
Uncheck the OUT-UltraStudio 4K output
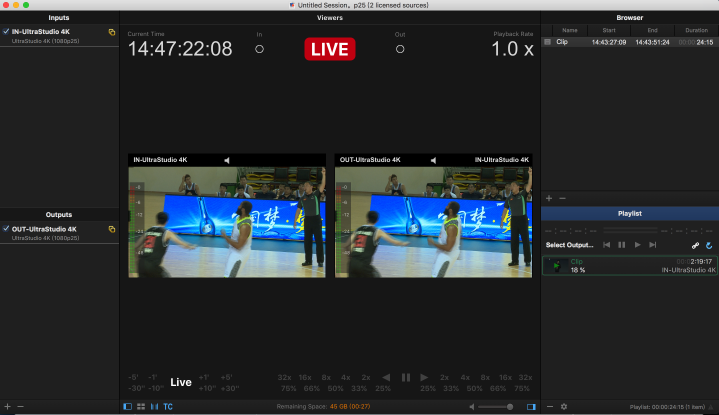(x=6, y=229)
